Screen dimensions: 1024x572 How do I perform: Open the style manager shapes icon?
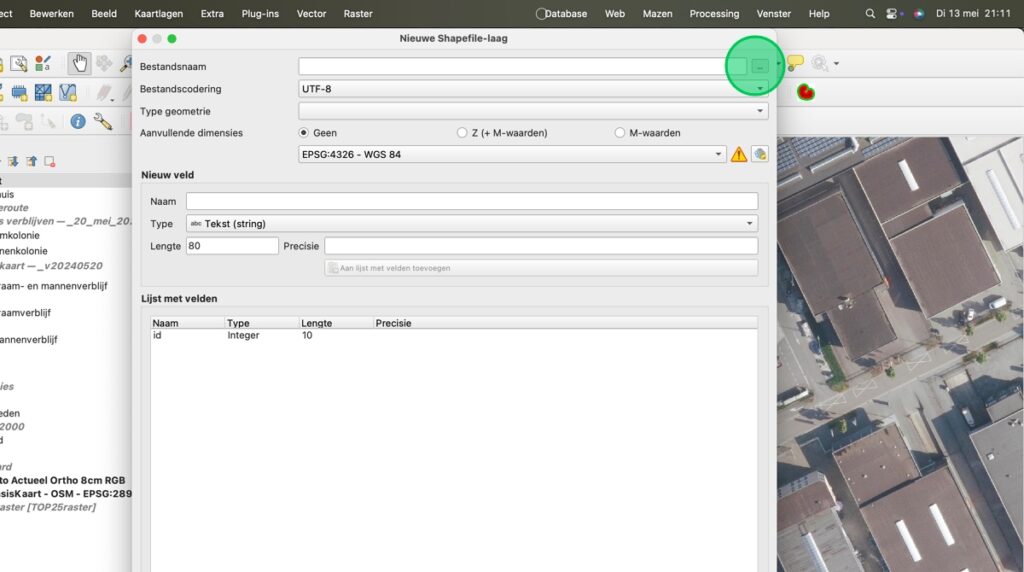42,64
